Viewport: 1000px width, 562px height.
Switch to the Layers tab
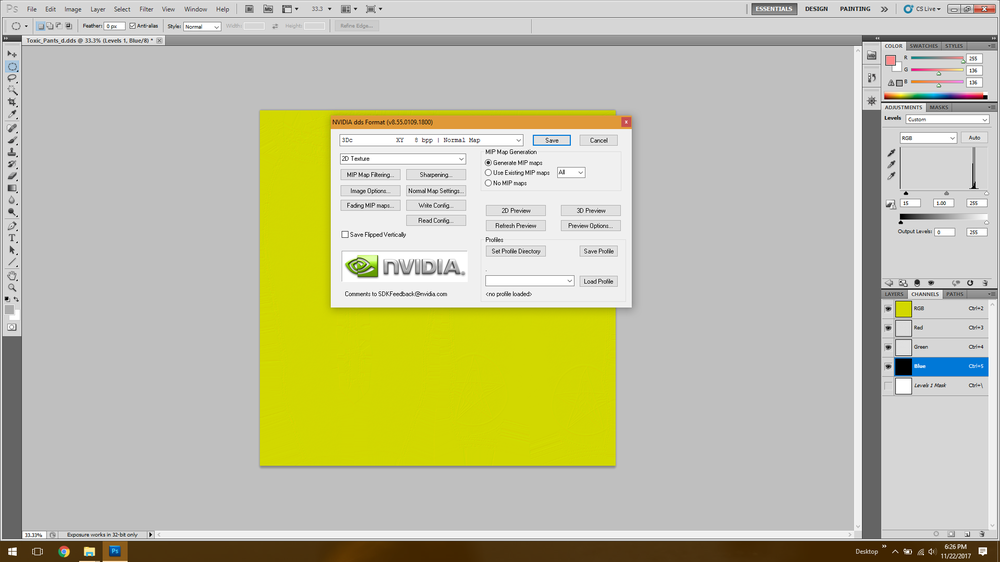click(893, 294)
